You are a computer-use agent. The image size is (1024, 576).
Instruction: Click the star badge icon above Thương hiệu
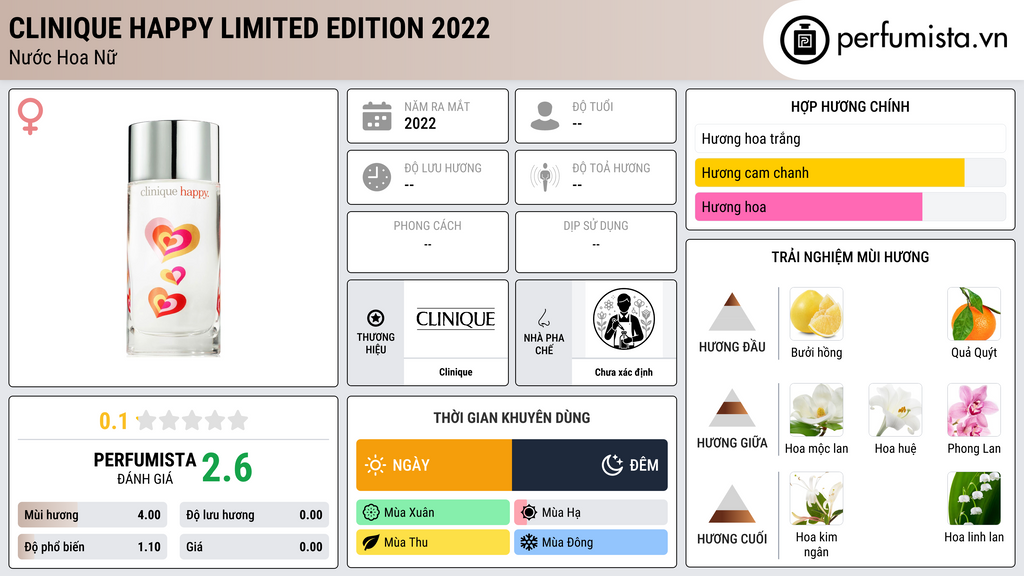pos(376,318)
